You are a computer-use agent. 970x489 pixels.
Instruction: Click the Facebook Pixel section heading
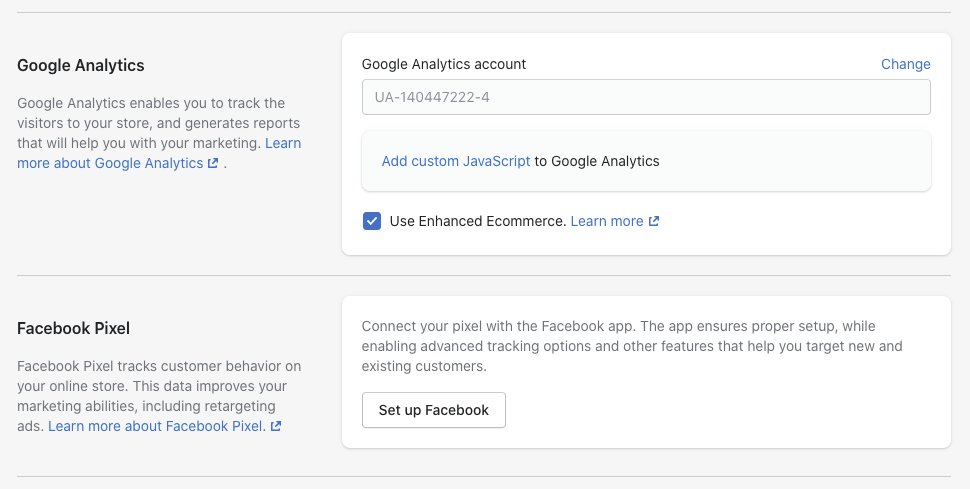(74, 328)
